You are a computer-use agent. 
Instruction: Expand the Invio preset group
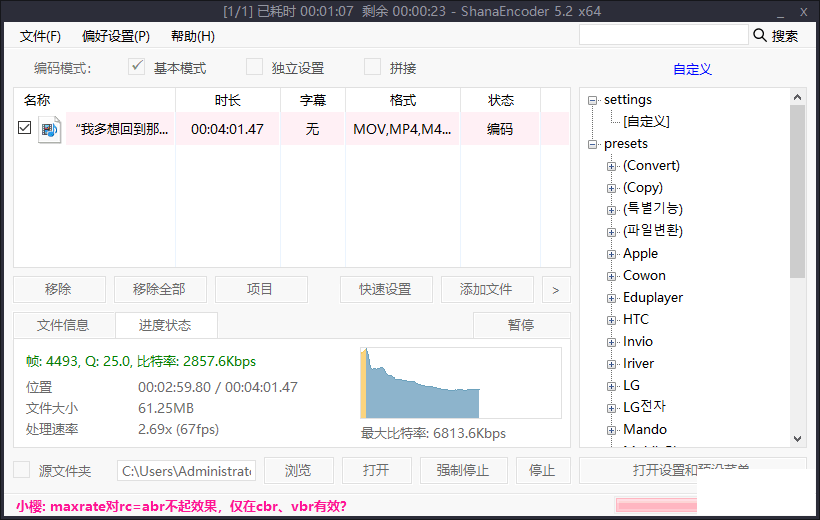pyautogui.click(x=611, y=342)
